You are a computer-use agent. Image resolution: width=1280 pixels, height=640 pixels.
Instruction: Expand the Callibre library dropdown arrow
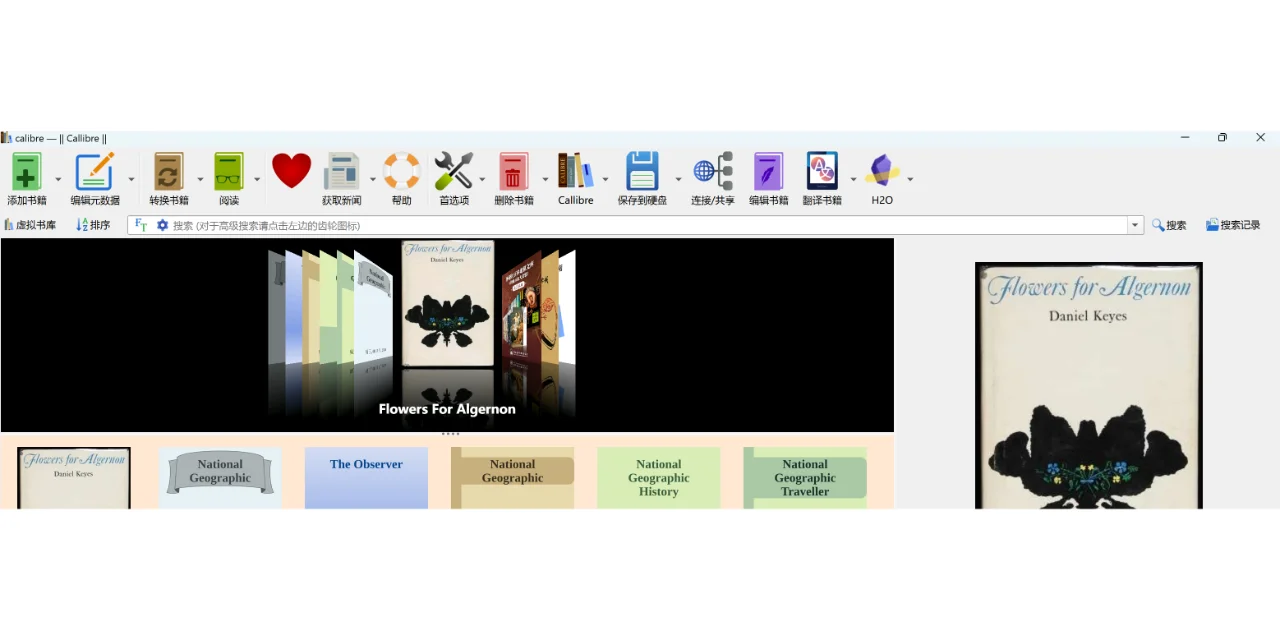pos(605,180)
